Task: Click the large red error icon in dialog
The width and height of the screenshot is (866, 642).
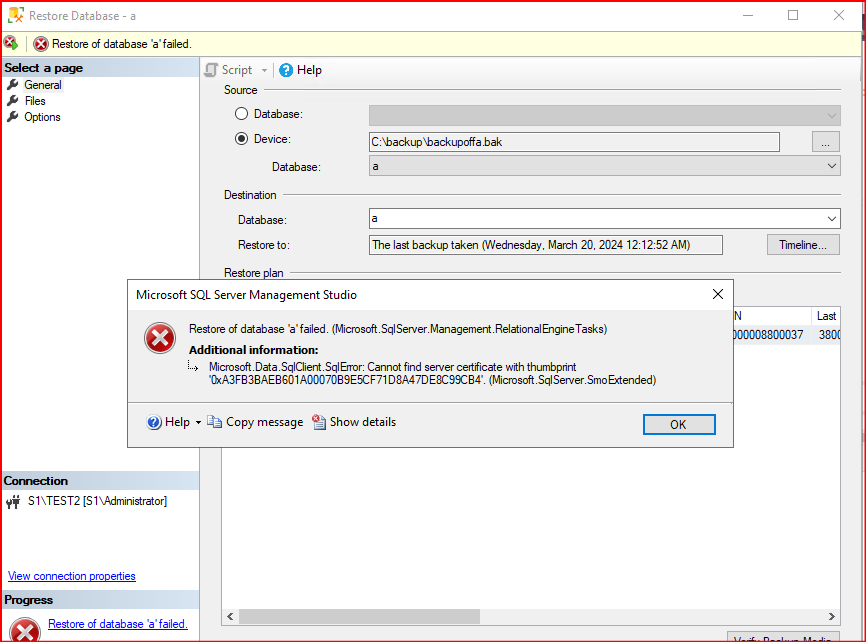Action: point(160,340)
